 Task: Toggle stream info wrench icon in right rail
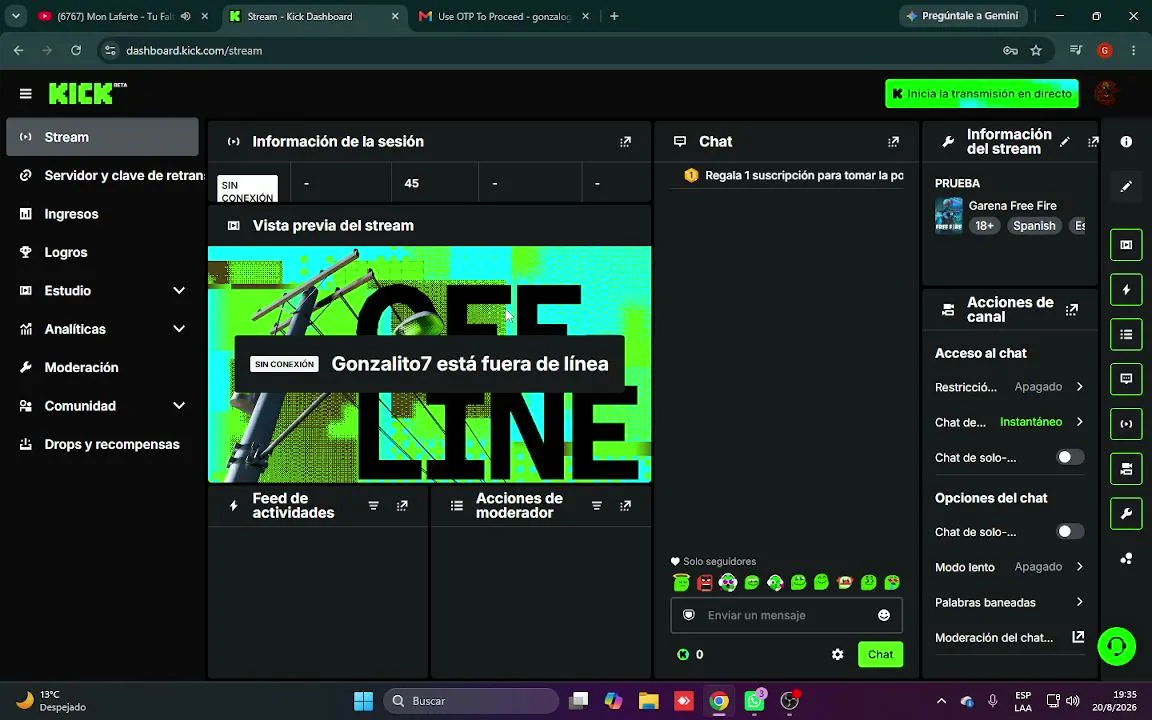point(1126,514)
